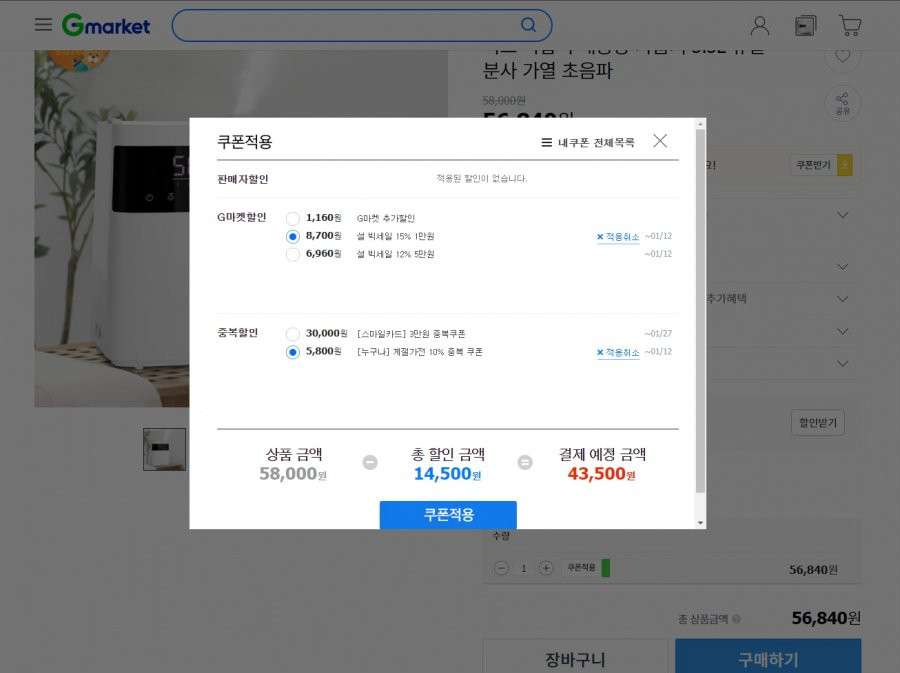Cancel the applied 8,700원 coupon via 적용취소
This screenshot has width=900, height=673.
[x=618, y=236]
